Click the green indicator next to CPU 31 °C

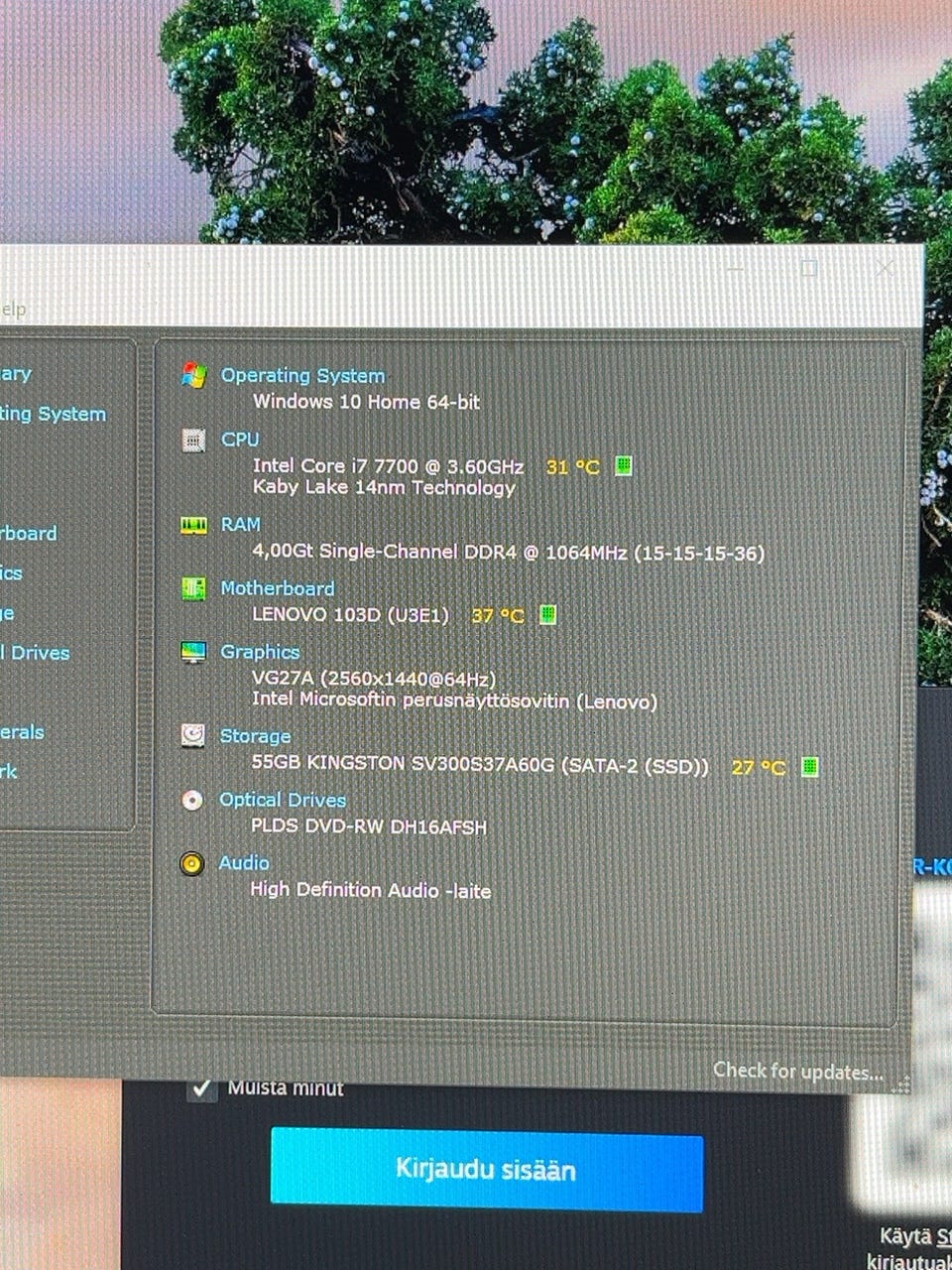pyautogui.click(x=623, y=465)
